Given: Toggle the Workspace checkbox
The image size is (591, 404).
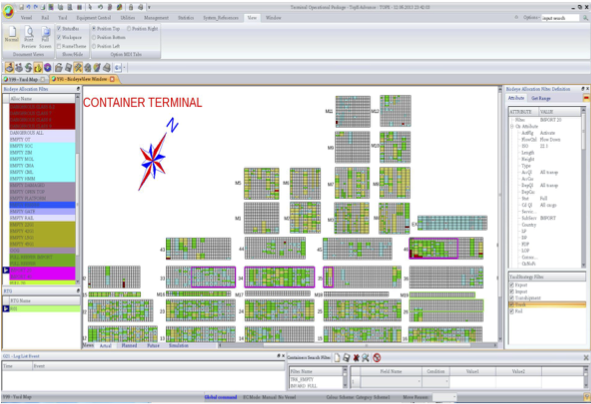Looking at the screenshot, I should coord(59,37).
